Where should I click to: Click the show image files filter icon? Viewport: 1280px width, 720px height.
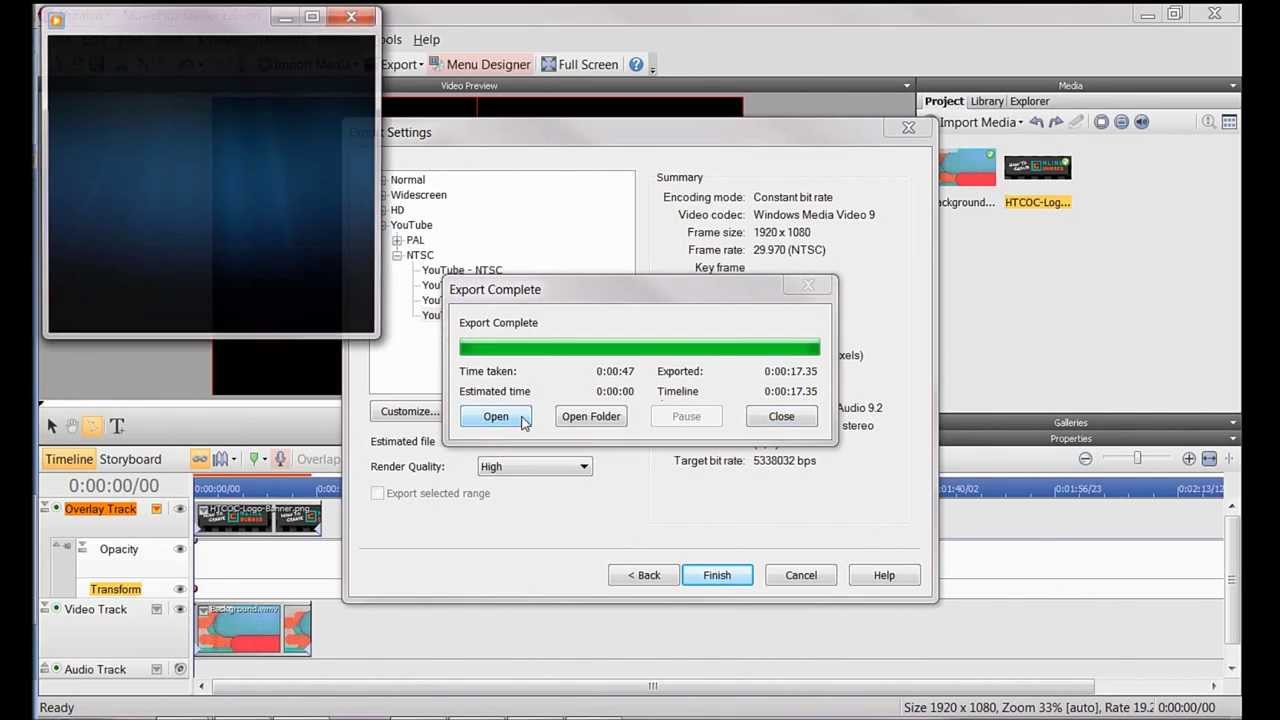(1121, 122)
